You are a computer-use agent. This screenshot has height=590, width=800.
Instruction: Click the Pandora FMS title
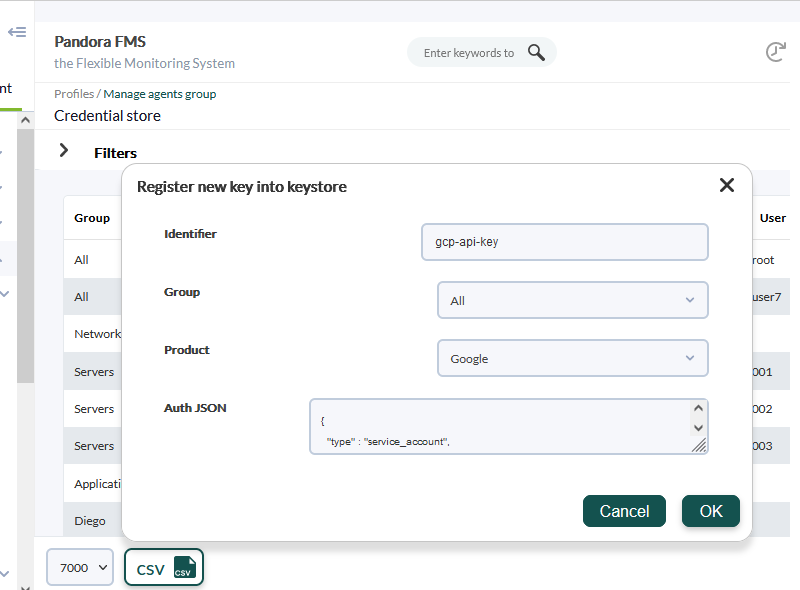[100, 41]
